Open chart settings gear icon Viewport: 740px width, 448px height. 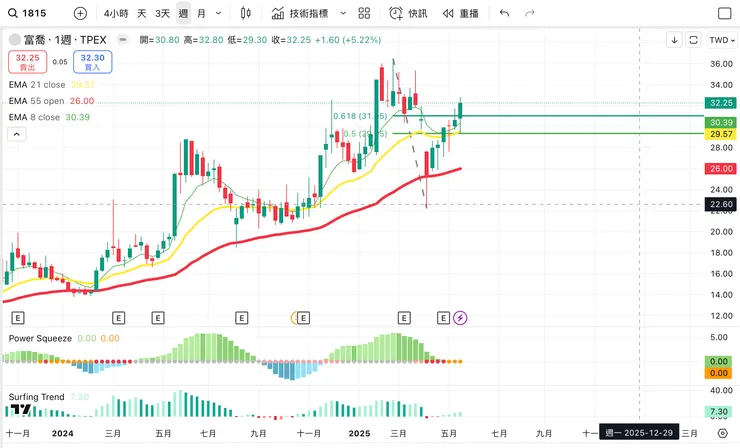click(x=723, y=433)
